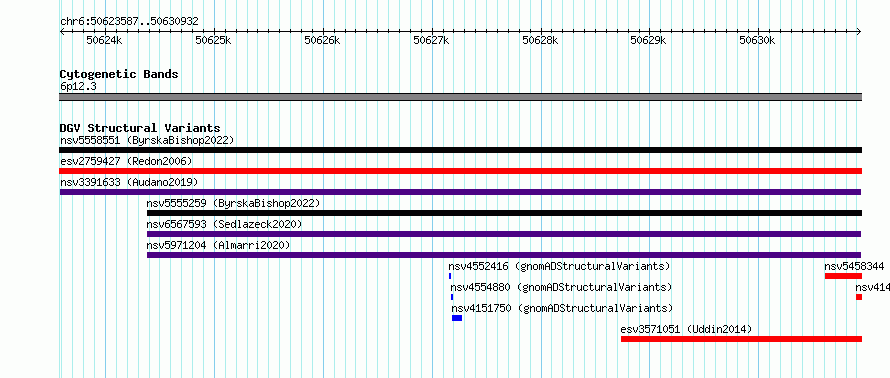Click the ruler's left end arrow
Image resolution: width=890 pixels, height=378 pixels.
click(62, 31)
